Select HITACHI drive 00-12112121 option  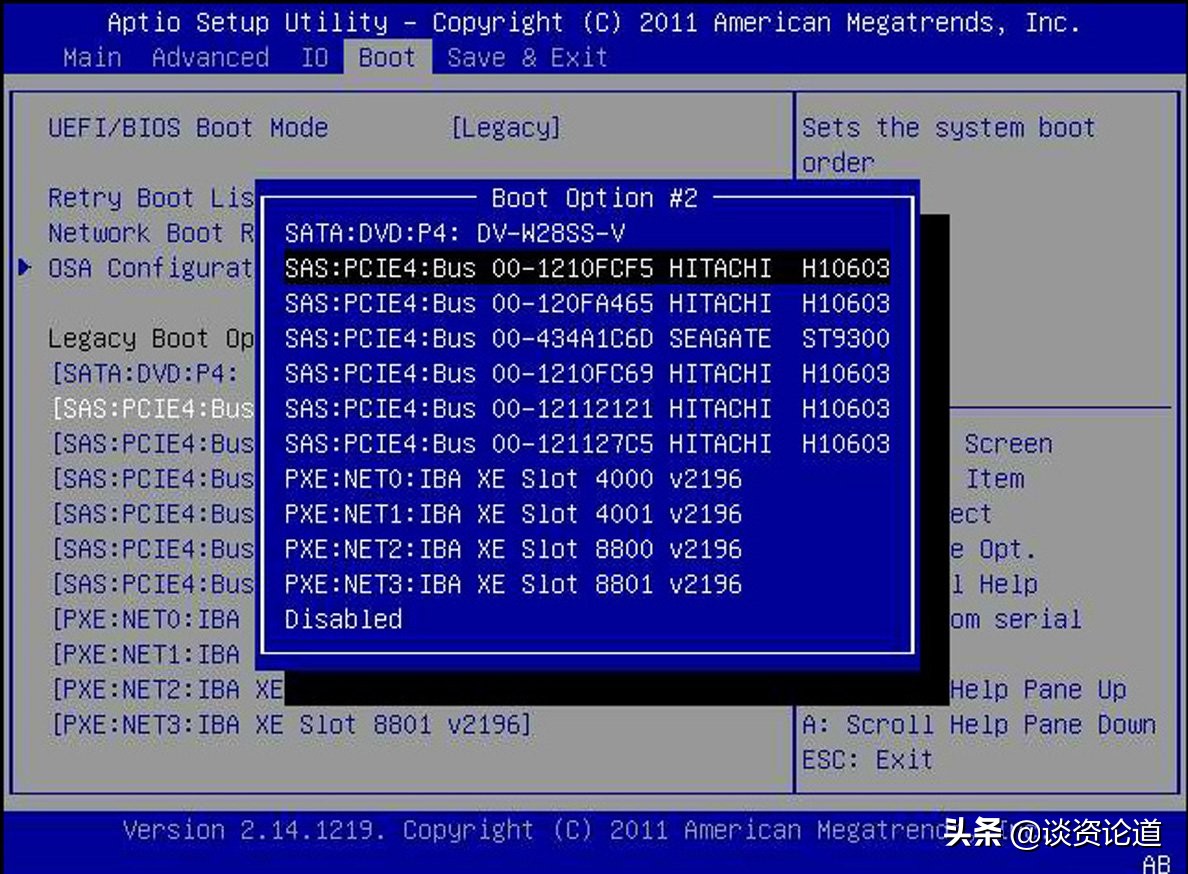[587, 409]
